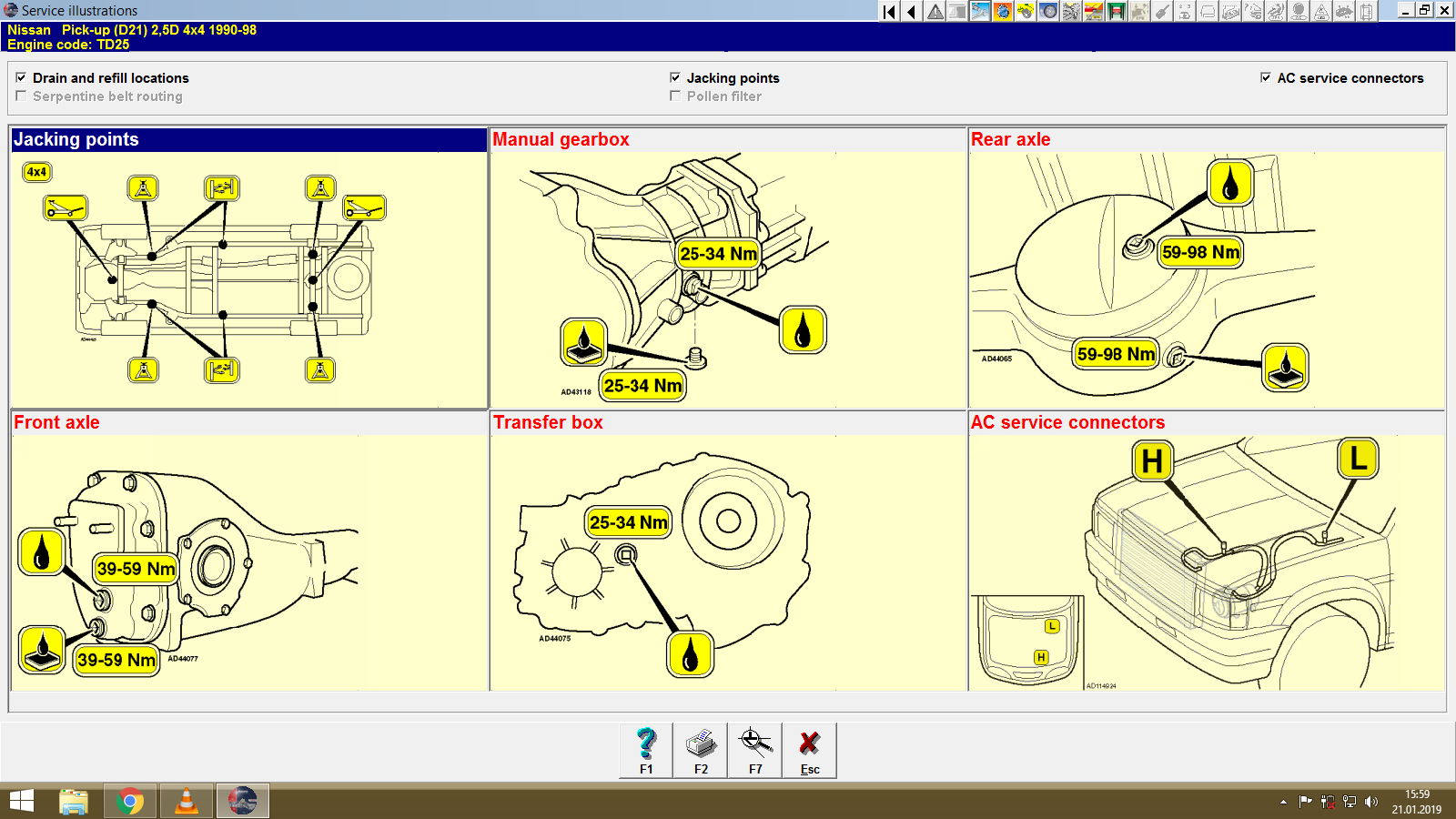Viewport: 1456px width, 819px height.
Task: Click the speaker icon in the system tray
Action: tap(1371, 802)
